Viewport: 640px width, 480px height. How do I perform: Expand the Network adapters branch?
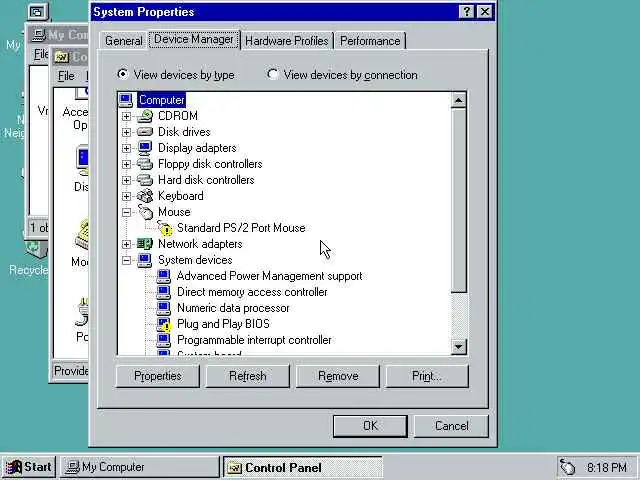(x=127, y=244)
